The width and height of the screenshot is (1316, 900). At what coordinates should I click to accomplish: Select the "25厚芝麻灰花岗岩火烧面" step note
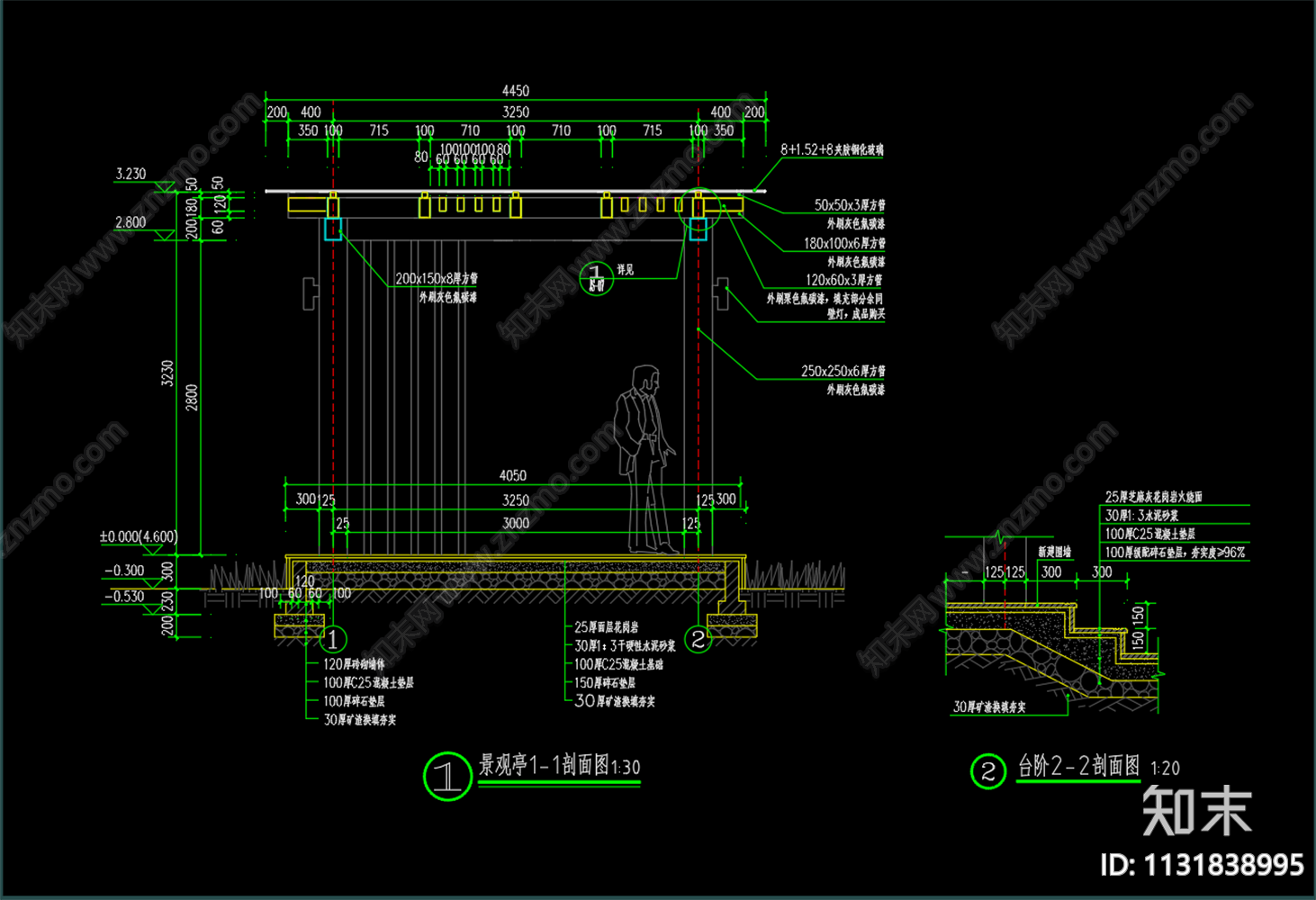[x=1154, y=497]
